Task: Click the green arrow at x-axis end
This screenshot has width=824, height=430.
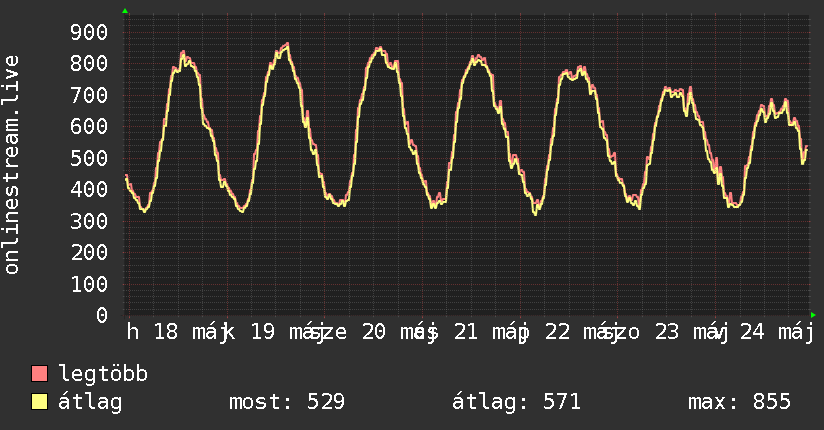Action: 813,315
